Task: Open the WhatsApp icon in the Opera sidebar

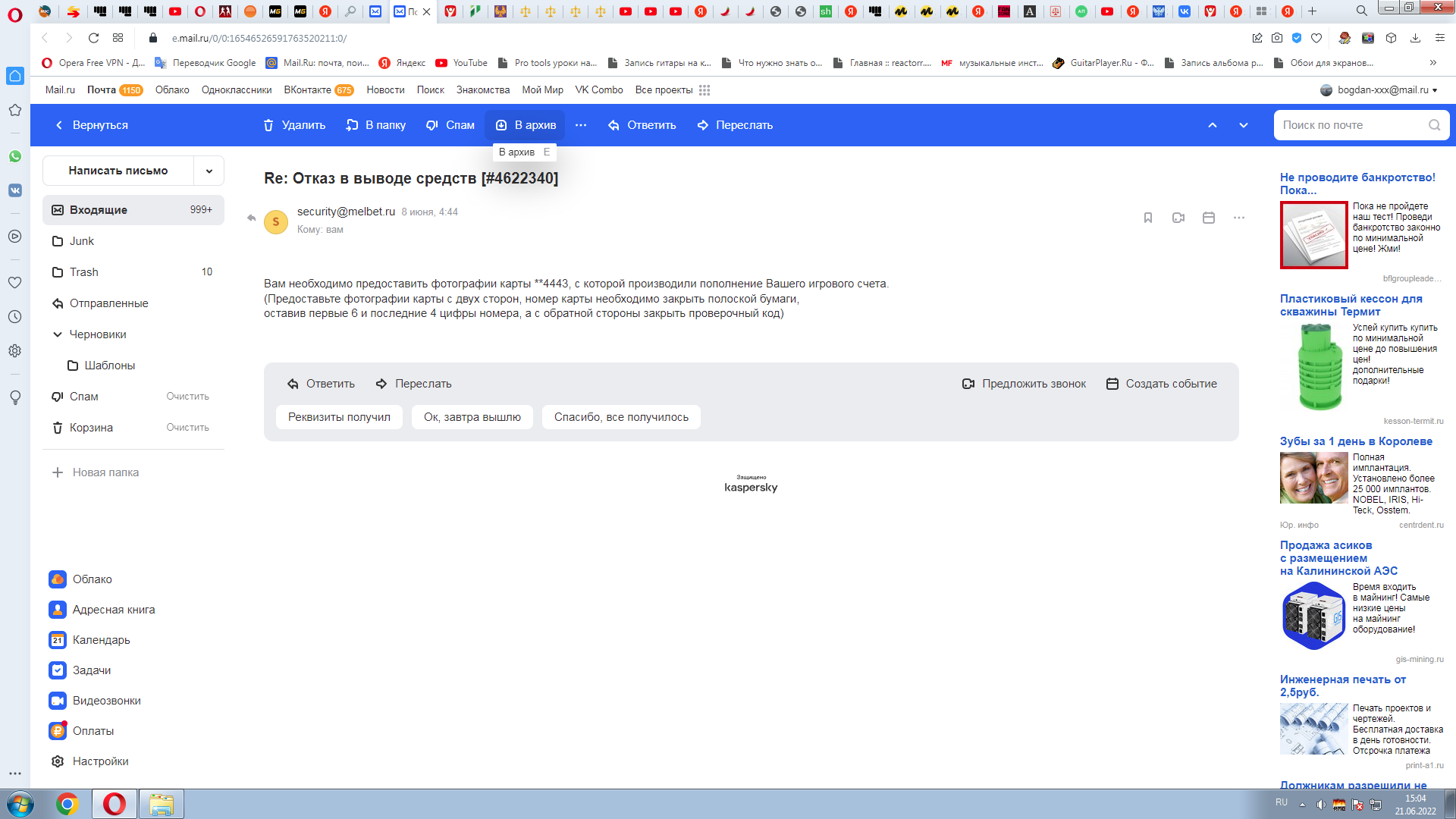Action: click(14, 156)
